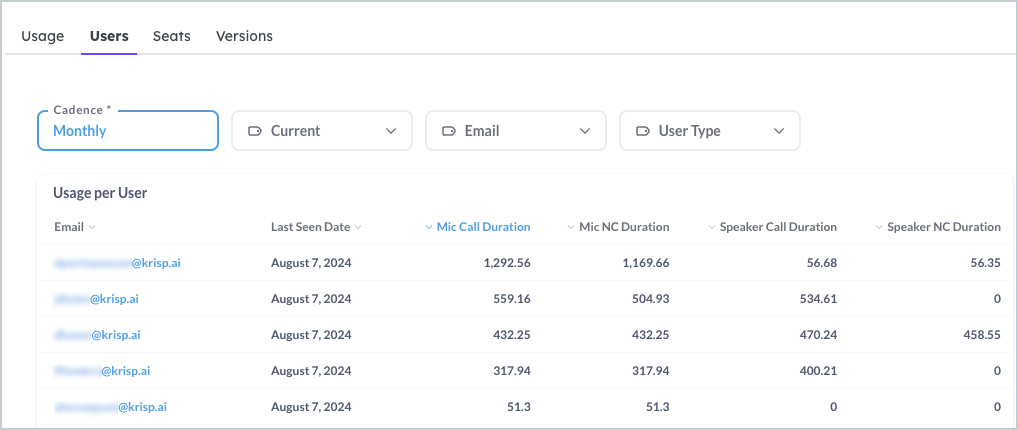Open the Email filter dropdown
Viewport: 1018px width, 430px height.
(515, 131)
